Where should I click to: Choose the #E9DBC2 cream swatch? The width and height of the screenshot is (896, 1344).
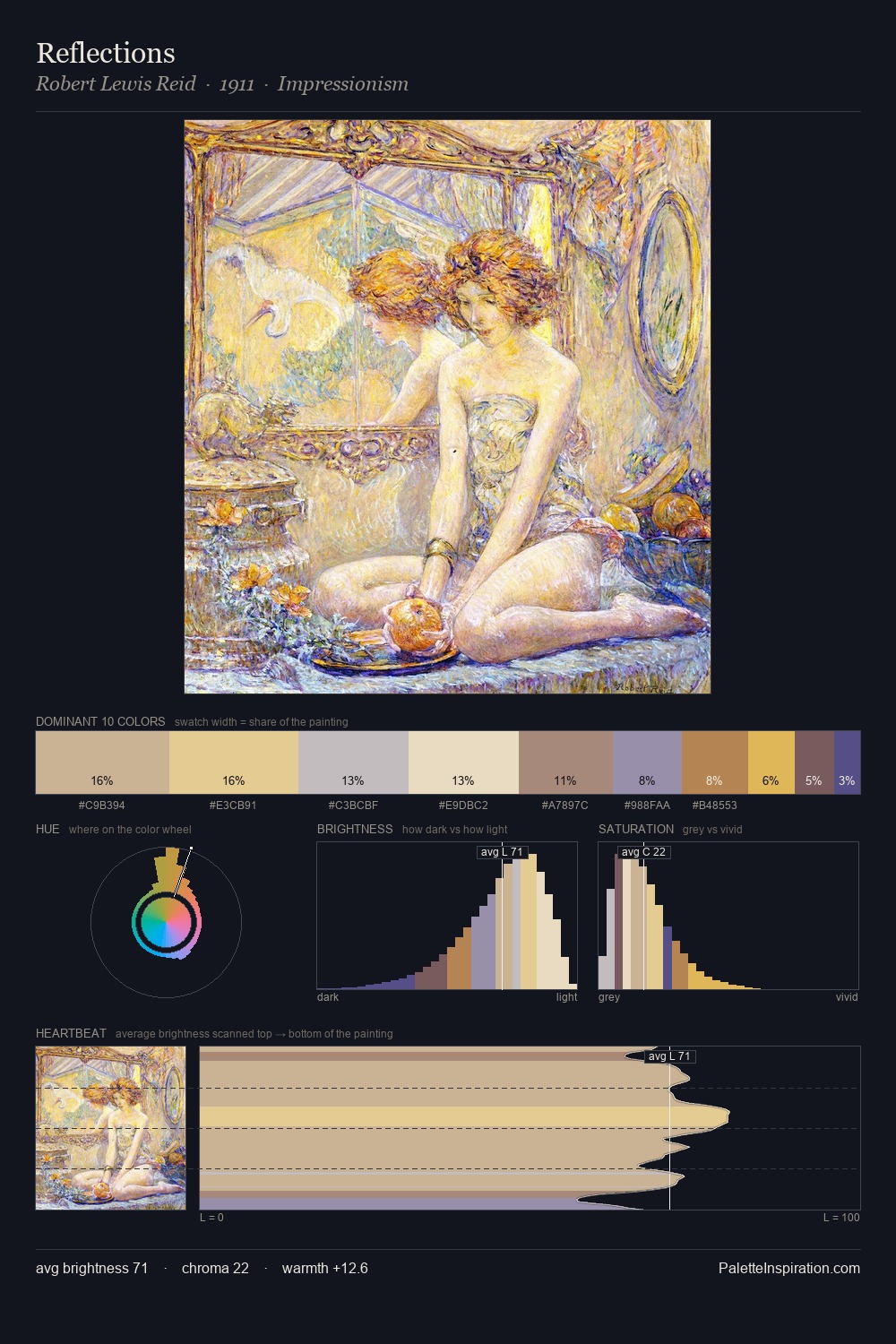pyautogui.click(x=463, y=762)
